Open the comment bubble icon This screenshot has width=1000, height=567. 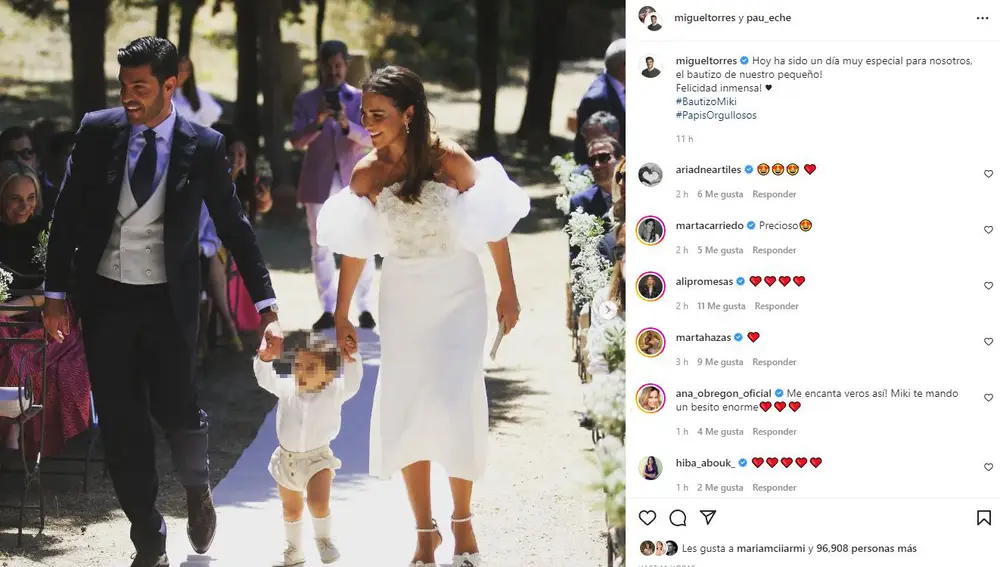678,517
